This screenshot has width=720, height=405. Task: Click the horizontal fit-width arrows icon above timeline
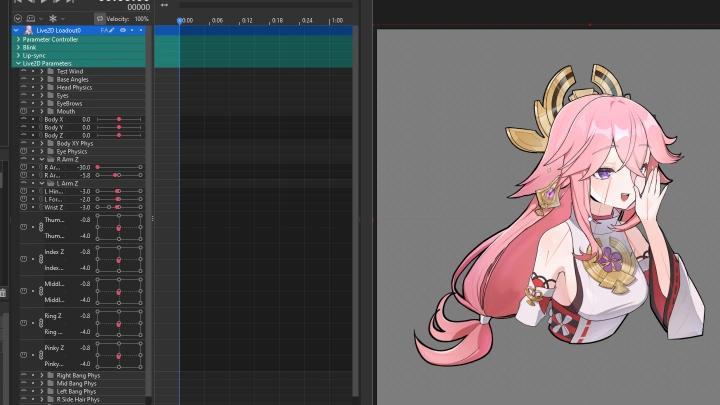click(x=164, y=5)
